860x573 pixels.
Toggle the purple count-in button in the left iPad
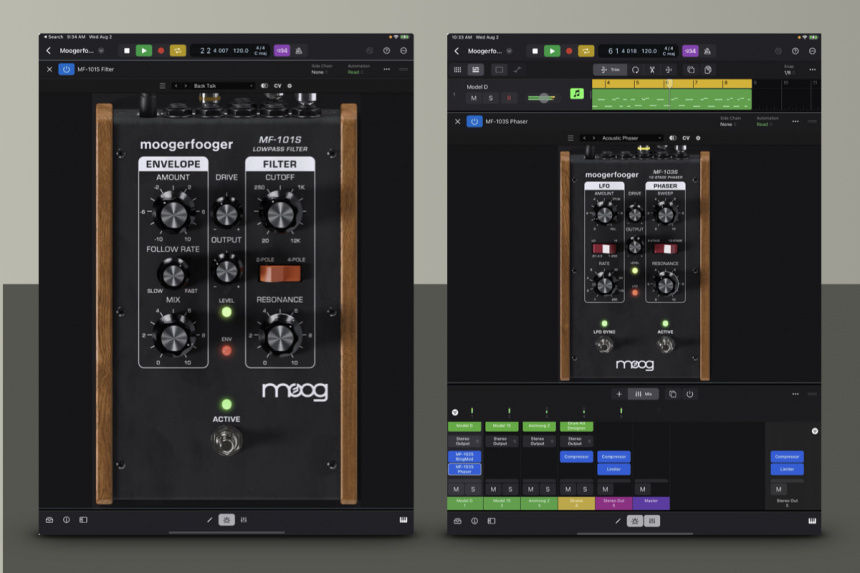click(282, 50)
